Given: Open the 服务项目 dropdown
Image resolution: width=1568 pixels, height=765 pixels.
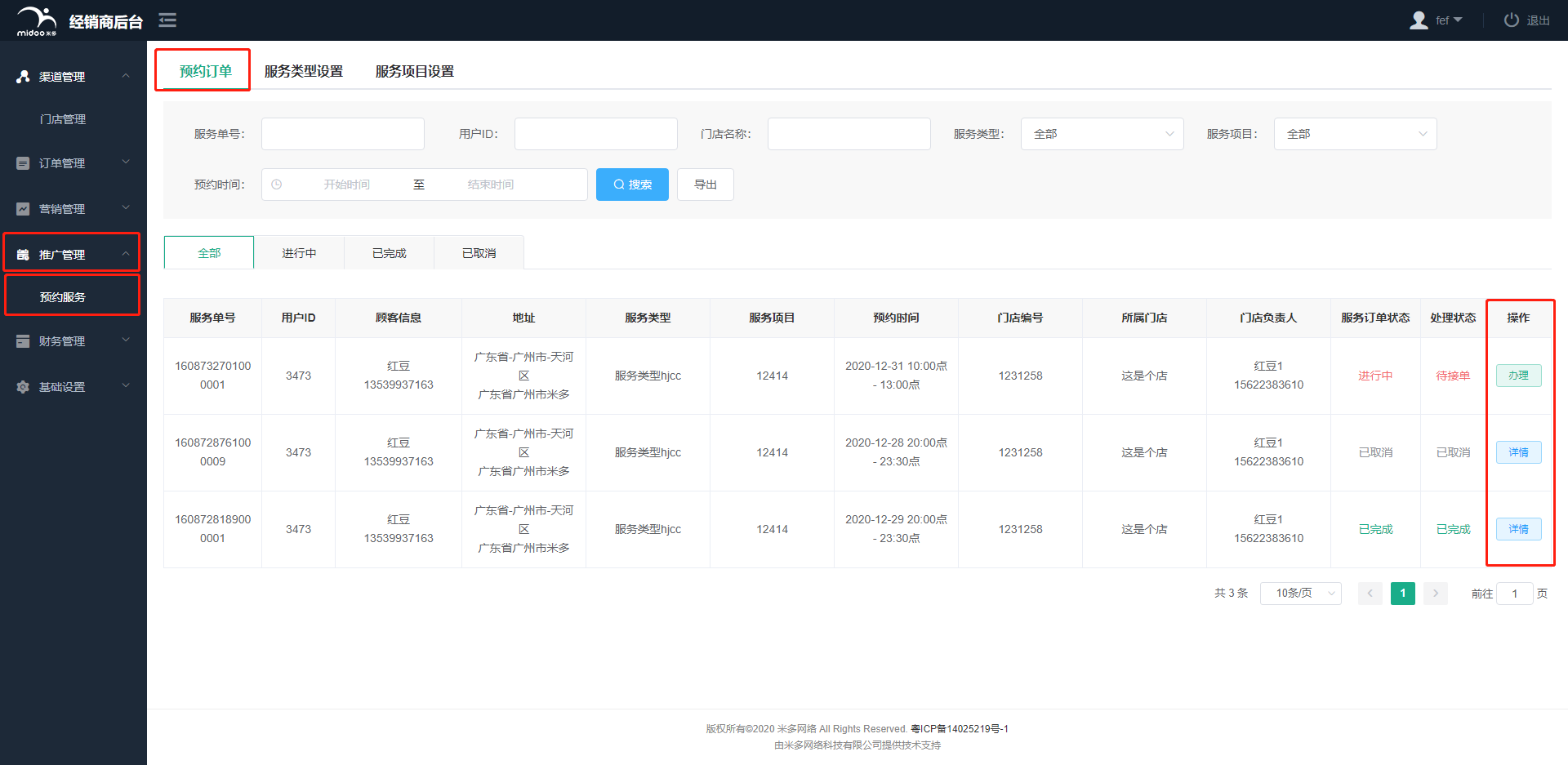Looking at the screenshot, I should (x=1355, y=134).
